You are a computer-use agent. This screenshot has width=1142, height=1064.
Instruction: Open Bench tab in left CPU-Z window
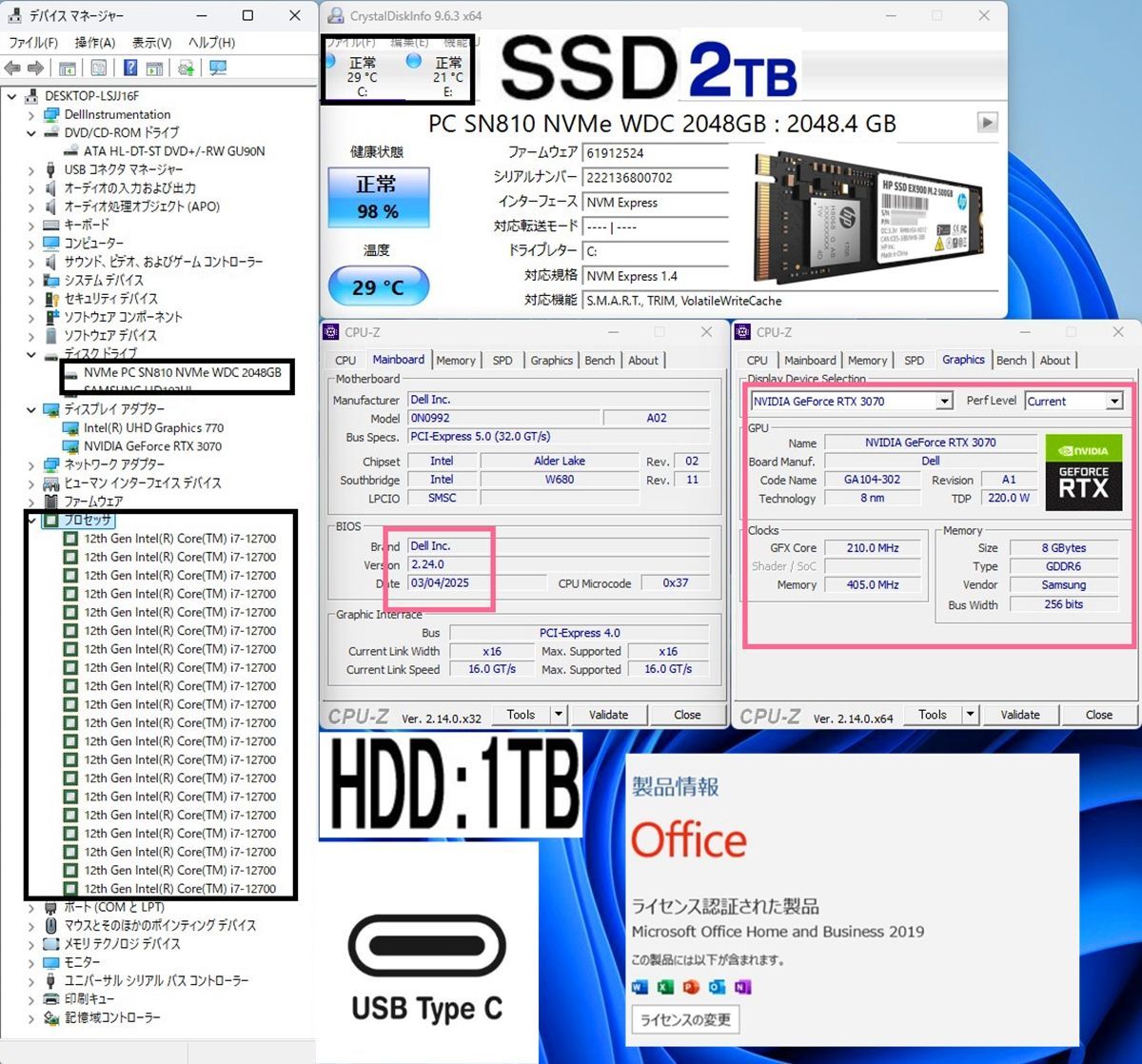click(x=600, y=361)
